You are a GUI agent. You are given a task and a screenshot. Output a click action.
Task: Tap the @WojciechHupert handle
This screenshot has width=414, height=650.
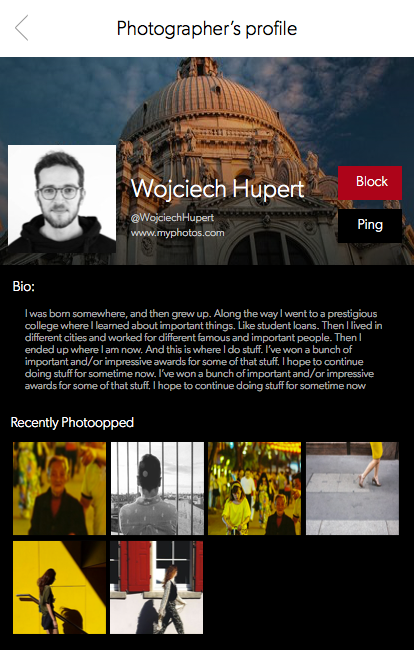(172, 218)
